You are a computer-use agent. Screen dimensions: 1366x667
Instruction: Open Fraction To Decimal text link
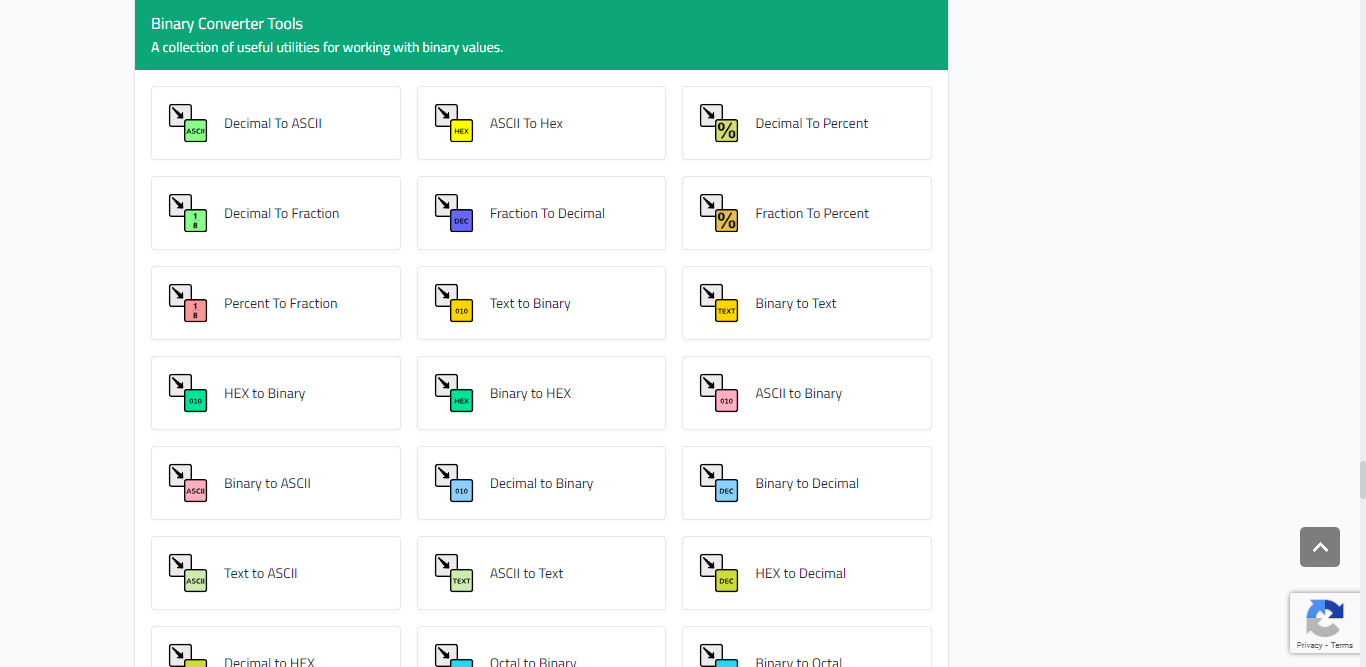547,213
